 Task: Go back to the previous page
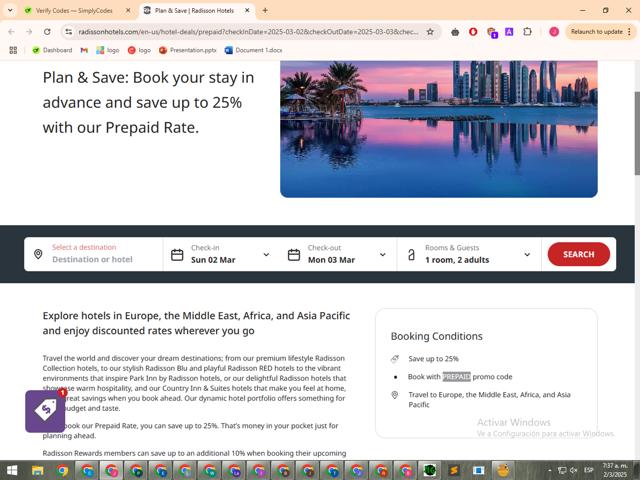coord(11,32)
